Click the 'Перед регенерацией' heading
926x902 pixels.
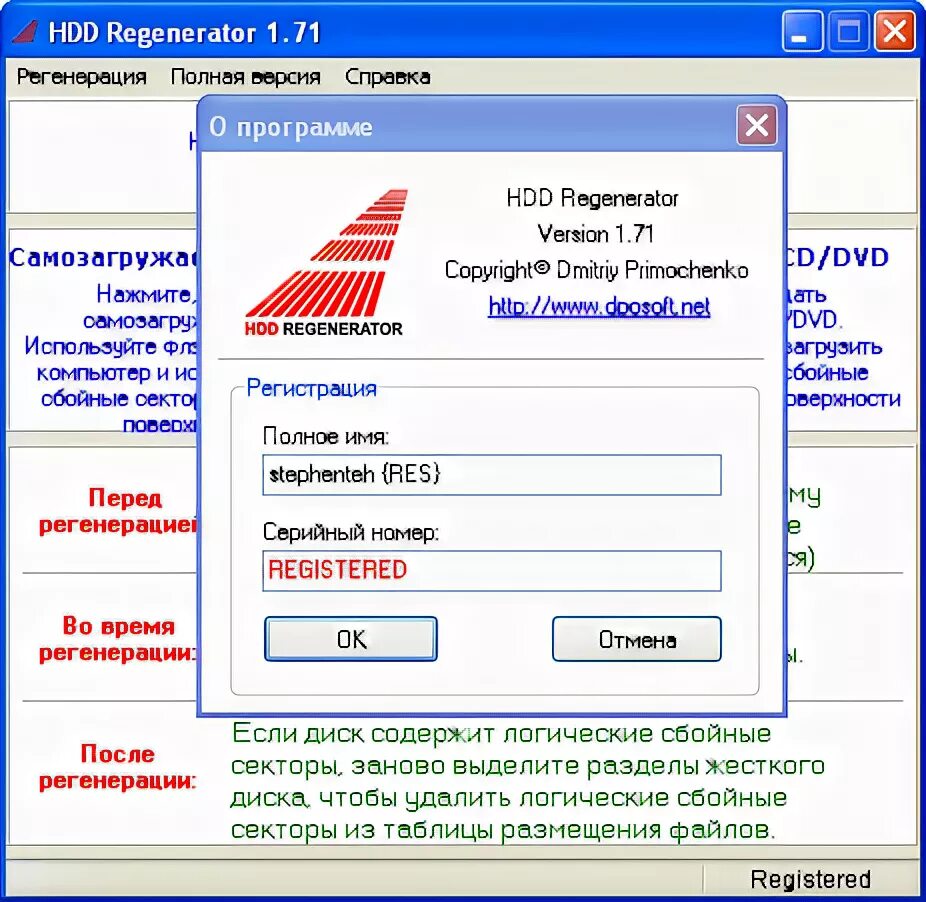118,511
